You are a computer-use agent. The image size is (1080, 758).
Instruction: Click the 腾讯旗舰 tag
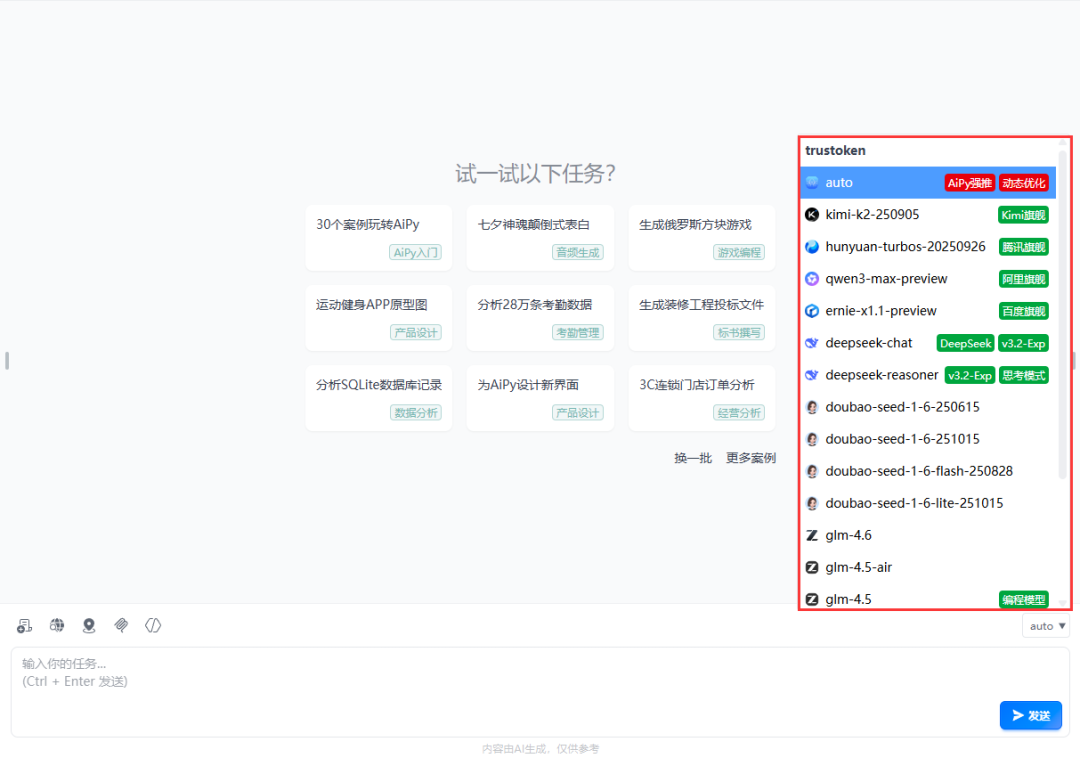click(1024, 246)
